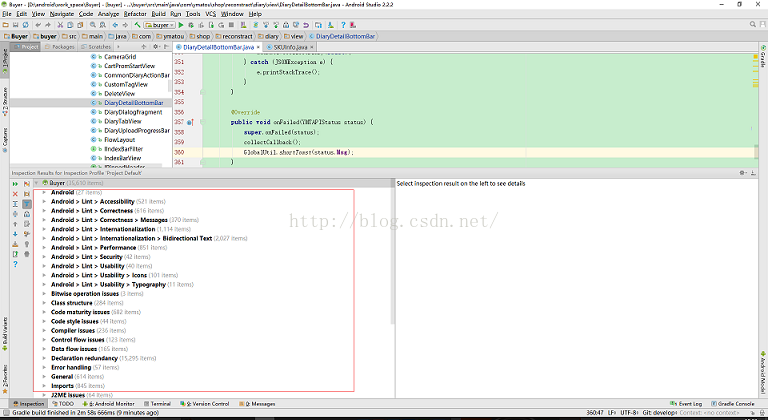Image resolution: width=768 pixels, height=420 pixels.
Task: Navigate back with the blue left arrow icon
Action: [115, 25]
